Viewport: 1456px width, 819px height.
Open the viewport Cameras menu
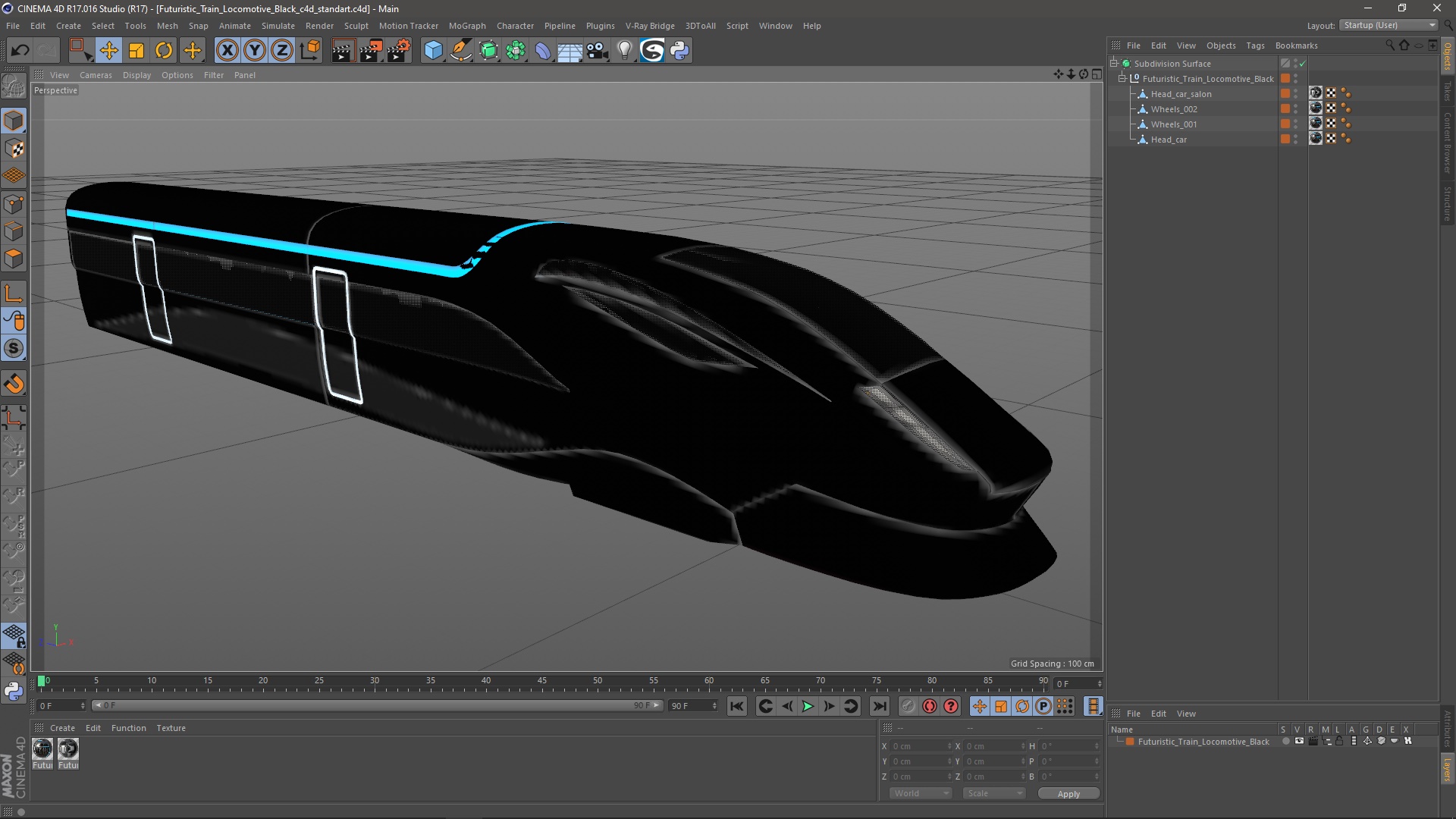(96, 75)
